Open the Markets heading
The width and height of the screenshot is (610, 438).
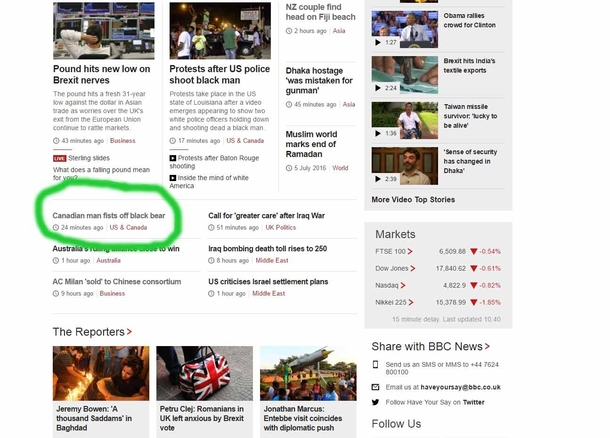(x=395, y=234)
